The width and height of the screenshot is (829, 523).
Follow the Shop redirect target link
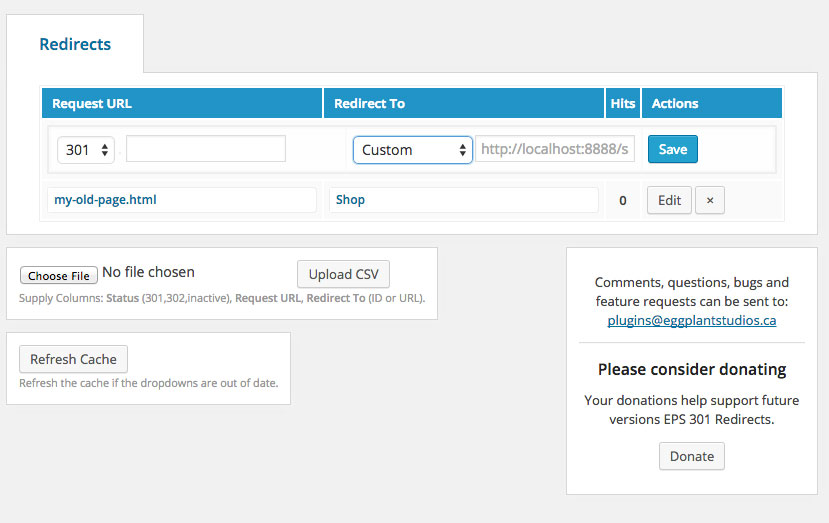[350, 200]
